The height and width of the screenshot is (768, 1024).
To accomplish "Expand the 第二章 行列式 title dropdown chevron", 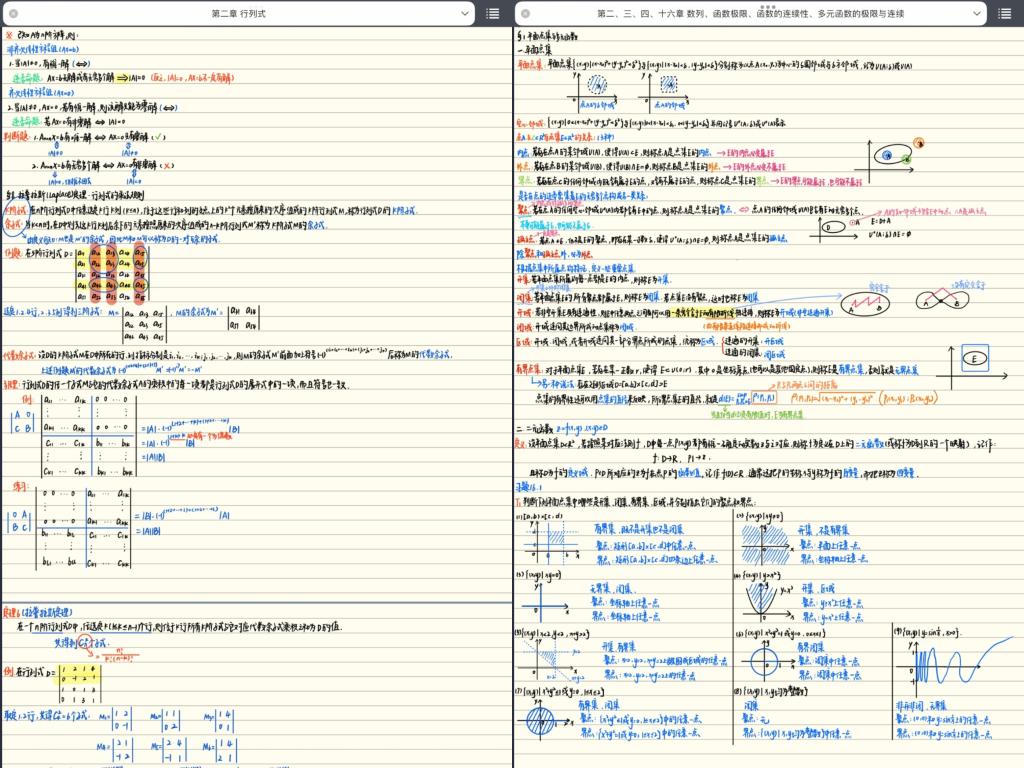I will coord(463,13).
